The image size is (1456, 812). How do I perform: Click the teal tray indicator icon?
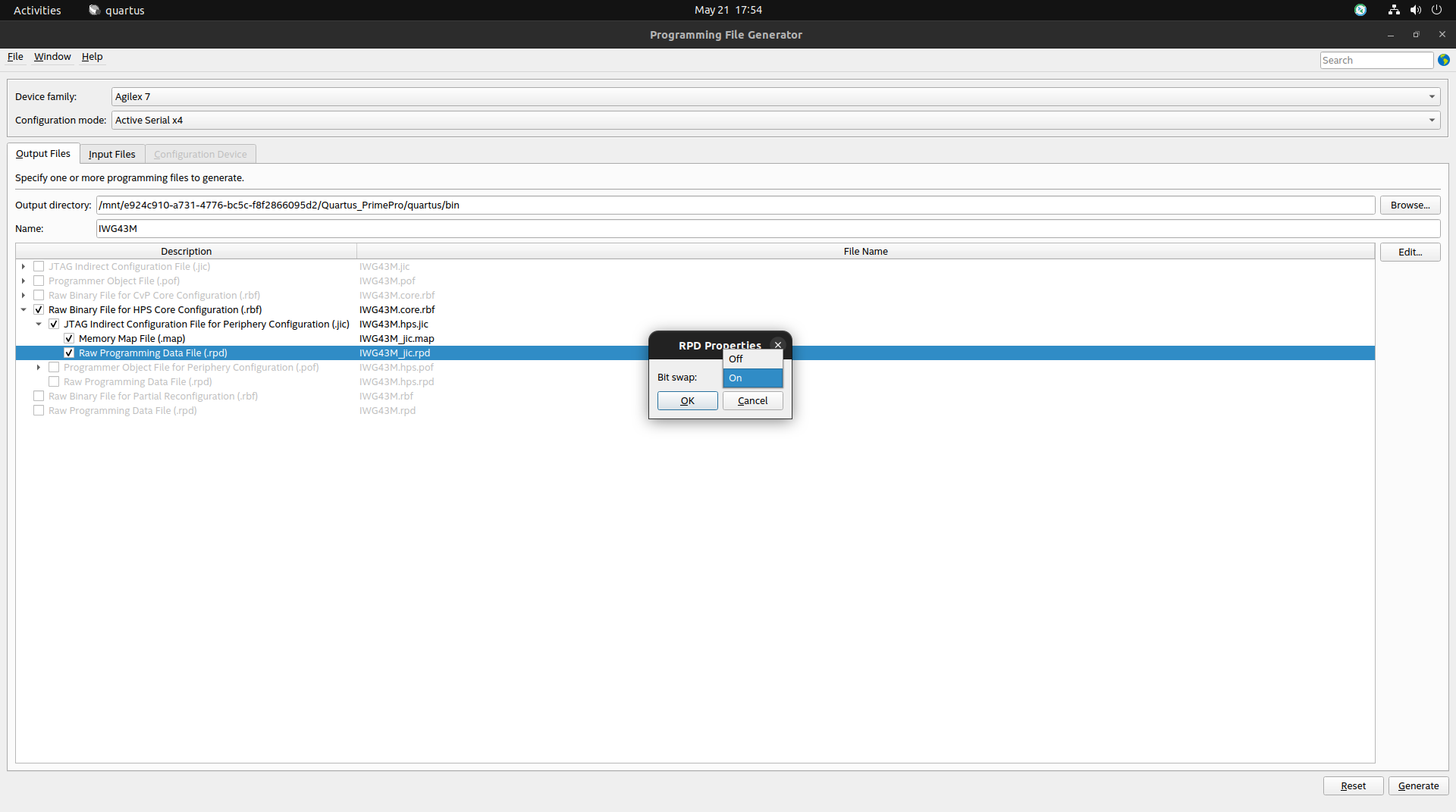pos(1360,10)
